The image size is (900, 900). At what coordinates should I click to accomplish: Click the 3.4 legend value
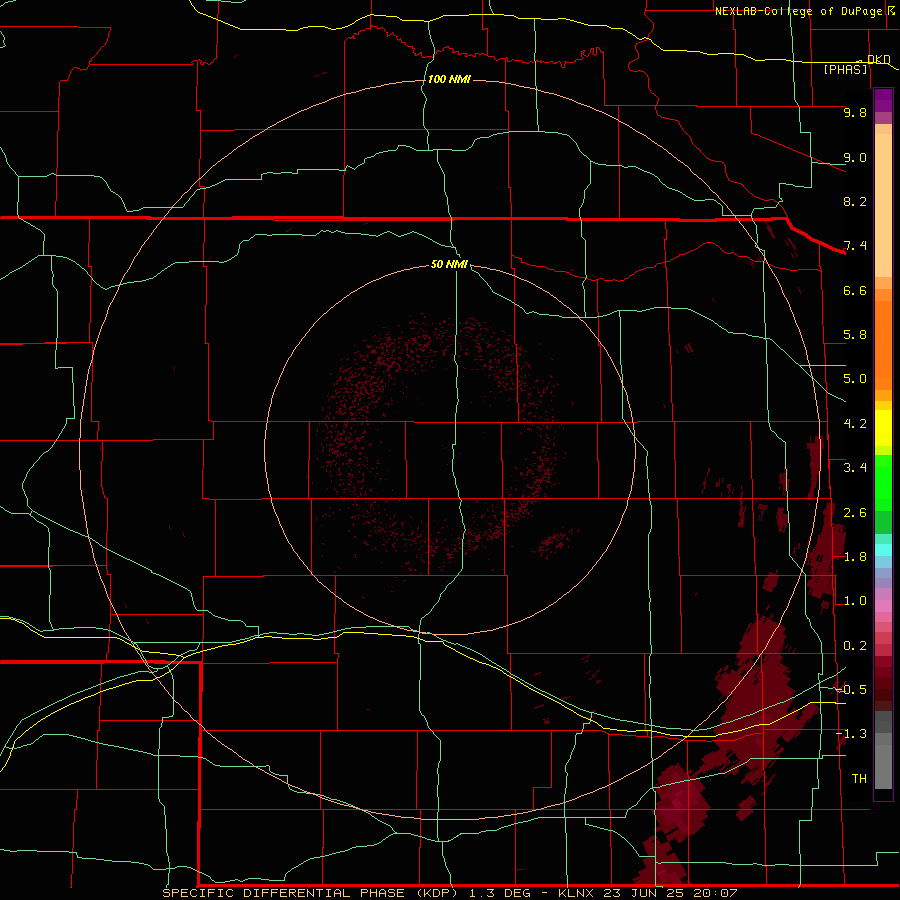click(x=855, y=468)
